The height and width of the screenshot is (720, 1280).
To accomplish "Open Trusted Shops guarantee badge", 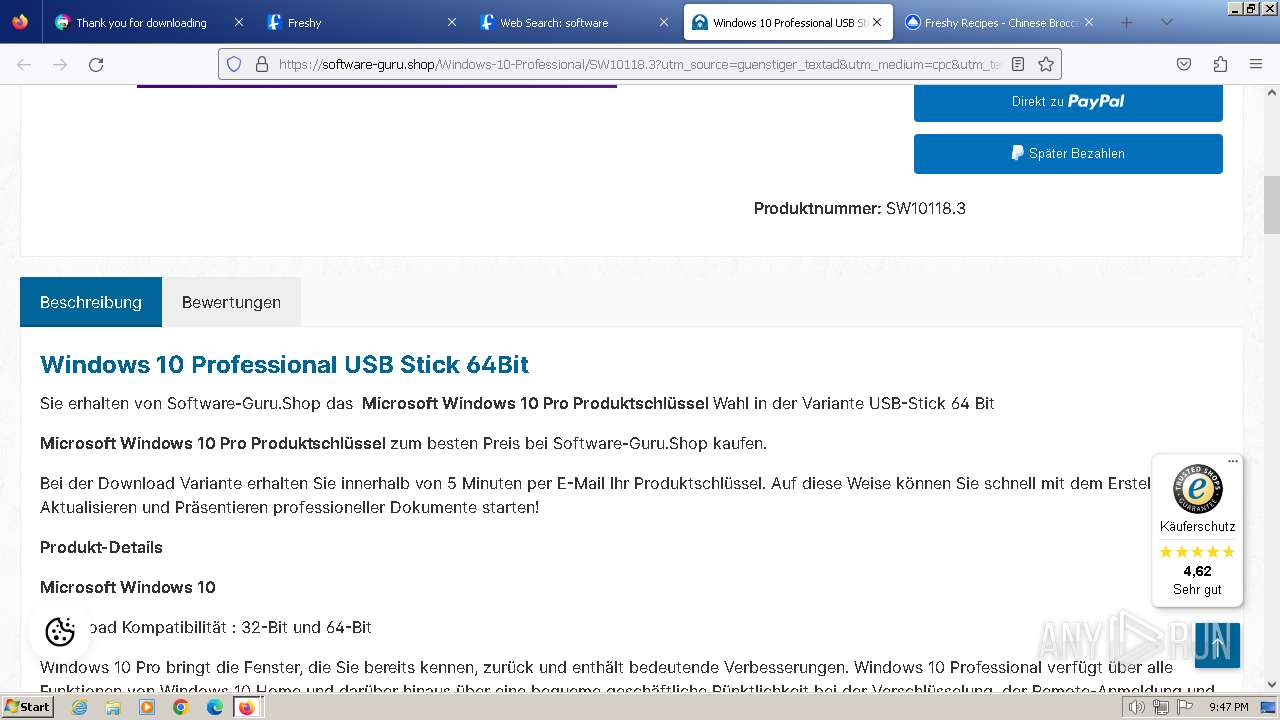I will tap(1197, 489).
